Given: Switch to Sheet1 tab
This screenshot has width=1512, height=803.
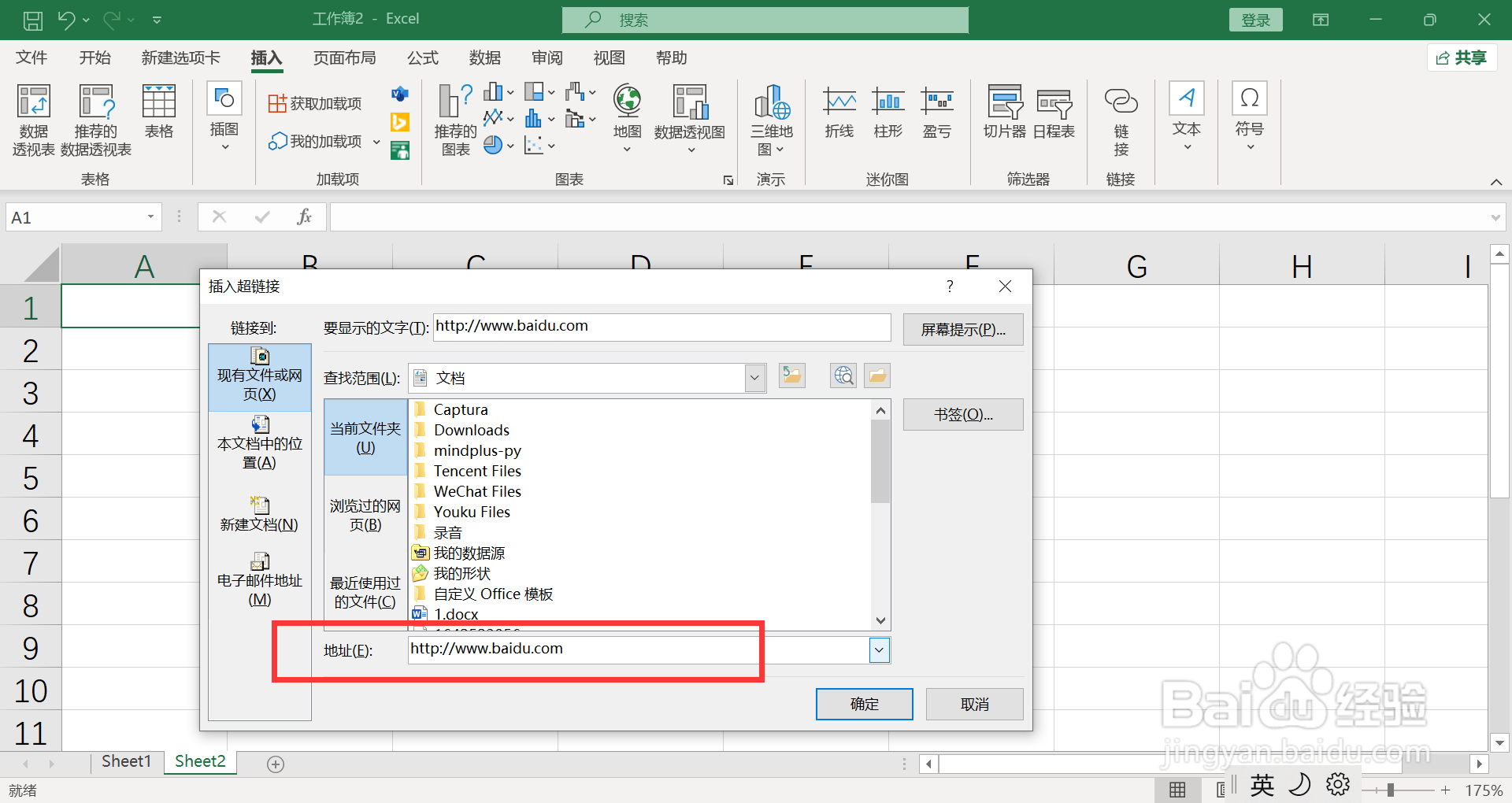Looking at the screenshot, I should tap(126, 761).
